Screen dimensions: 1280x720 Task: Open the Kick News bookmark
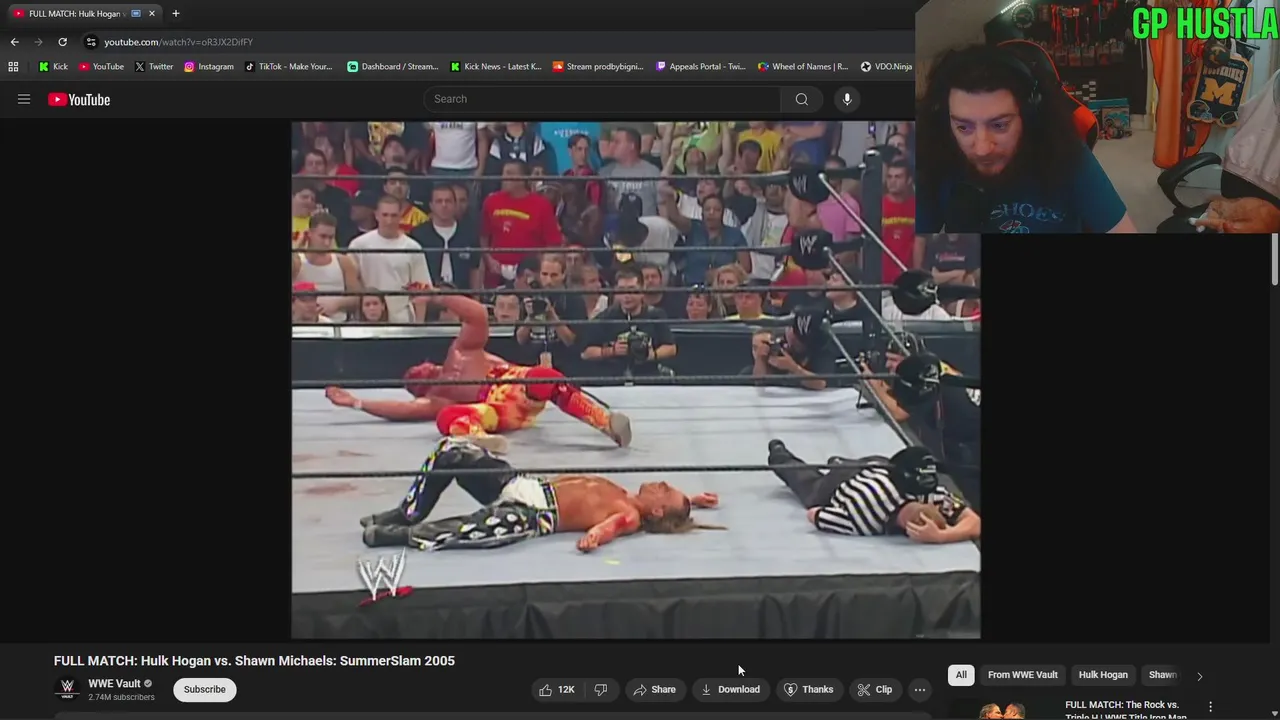(x=495, y=67)
